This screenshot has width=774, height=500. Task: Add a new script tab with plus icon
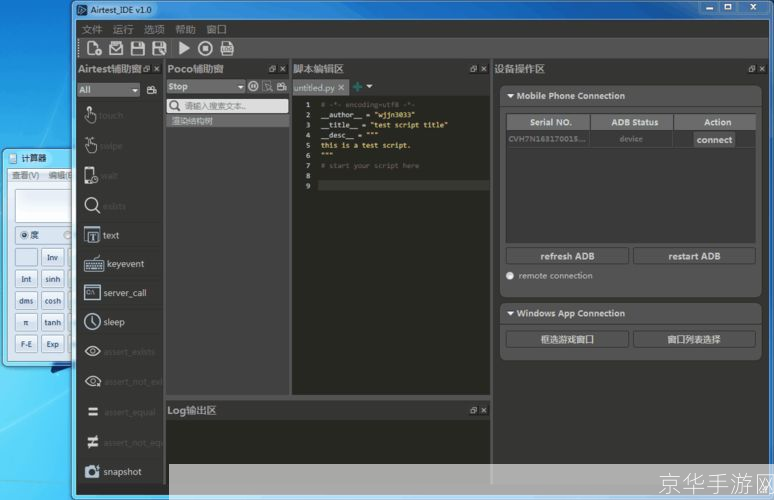click(x=357, y=87)
